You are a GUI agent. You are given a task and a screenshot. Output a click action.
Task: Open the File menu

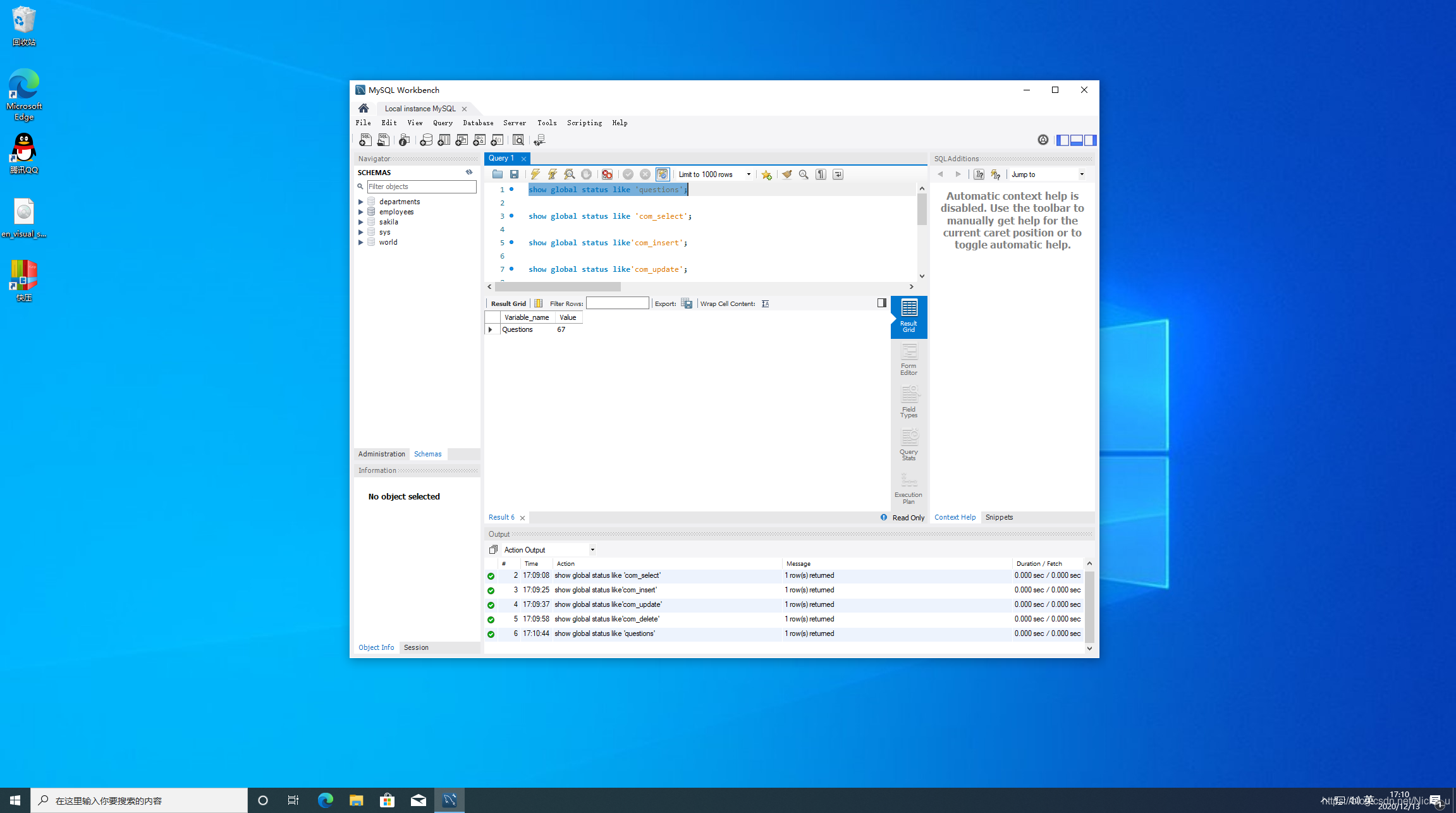click(x=363, y=123)
